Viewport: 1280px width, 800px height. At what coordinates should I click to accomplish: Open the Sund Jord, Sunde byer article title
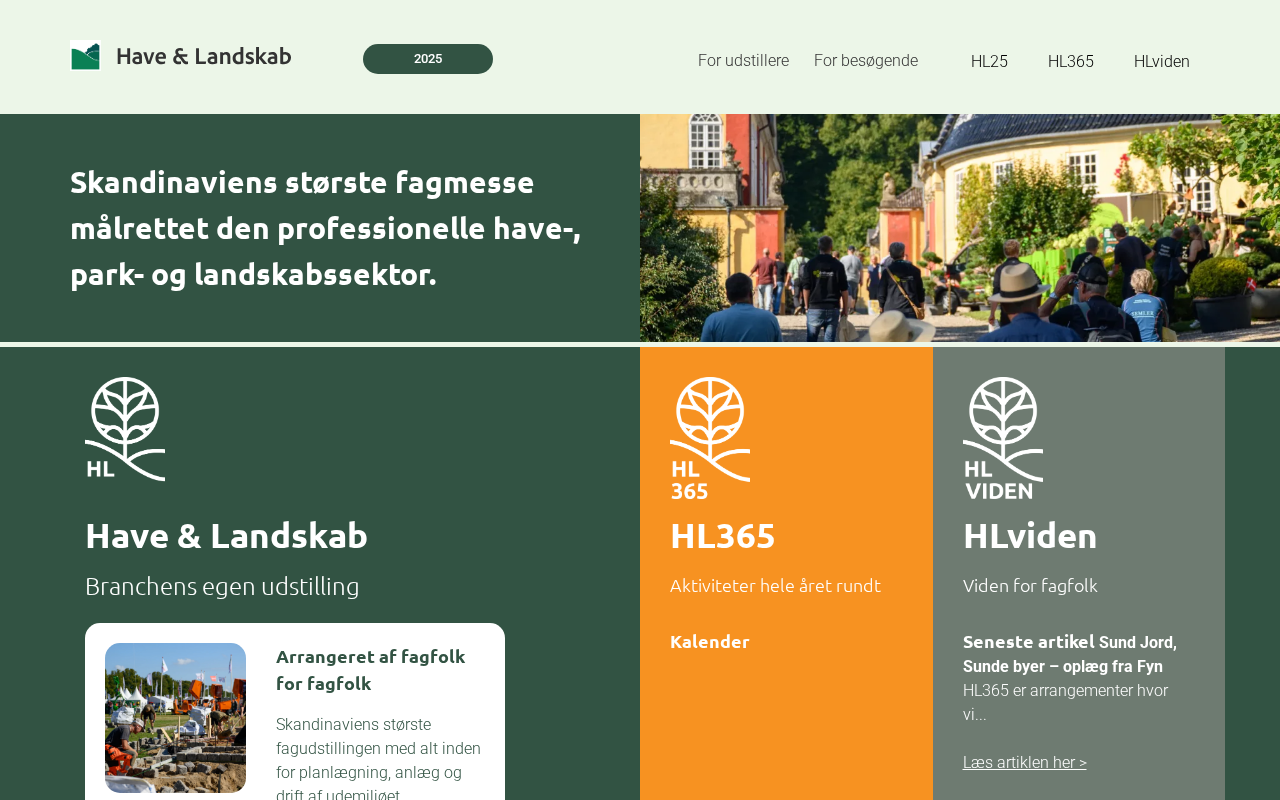pyautogui.click(x=1070, y=654)
